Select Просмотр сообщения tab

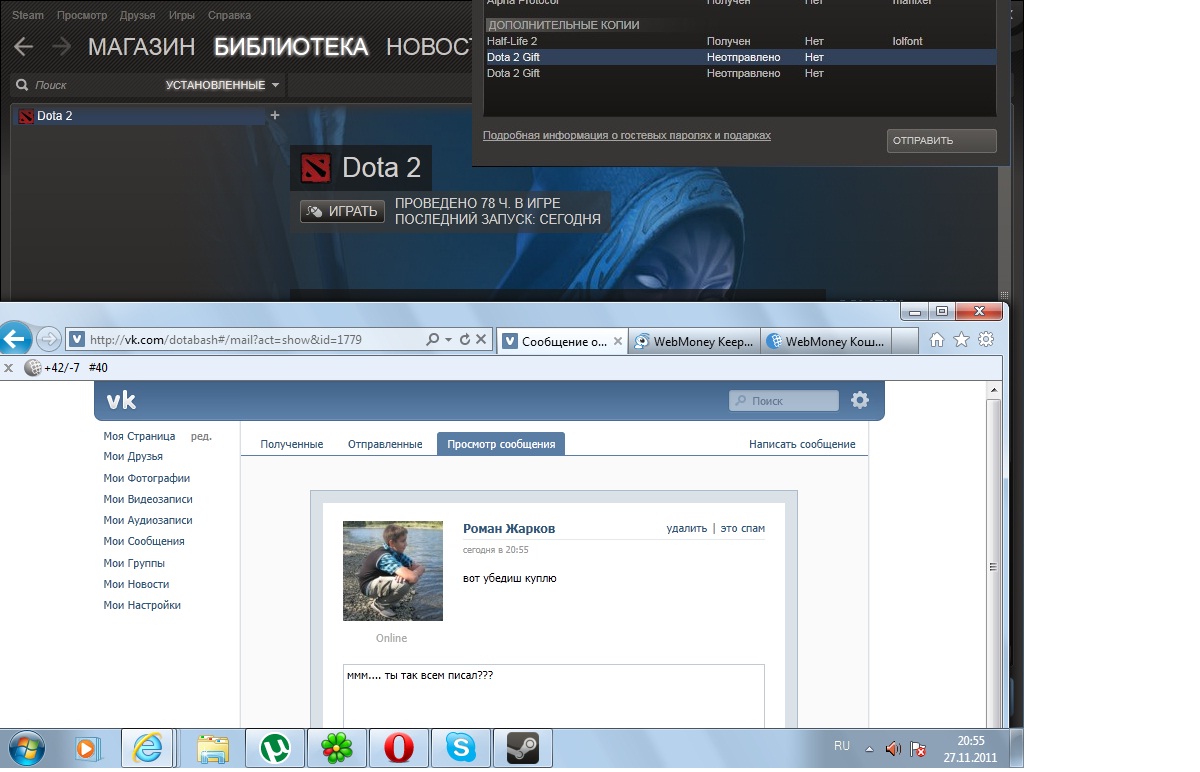coord(501,444)
